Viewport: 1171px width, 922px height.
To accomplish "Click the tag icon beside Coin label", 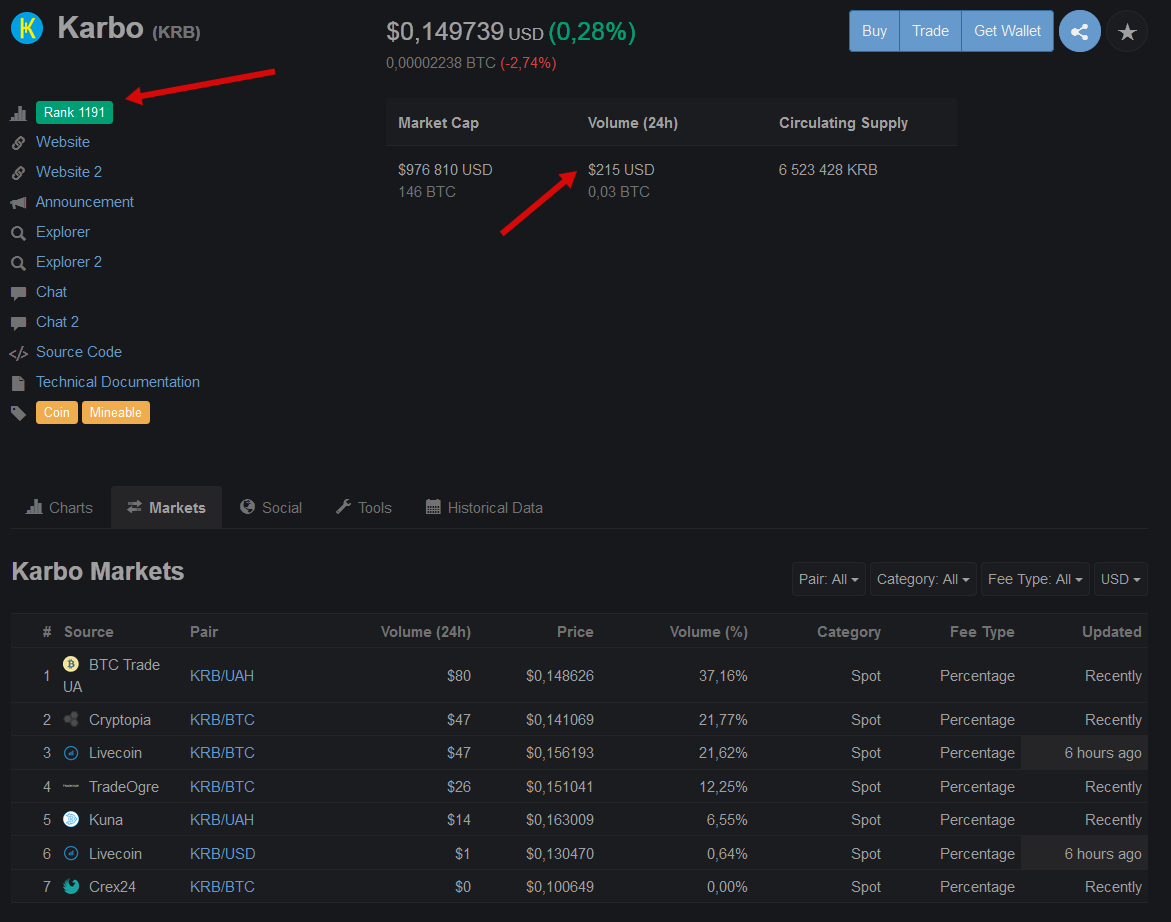I will click(19, 413).
